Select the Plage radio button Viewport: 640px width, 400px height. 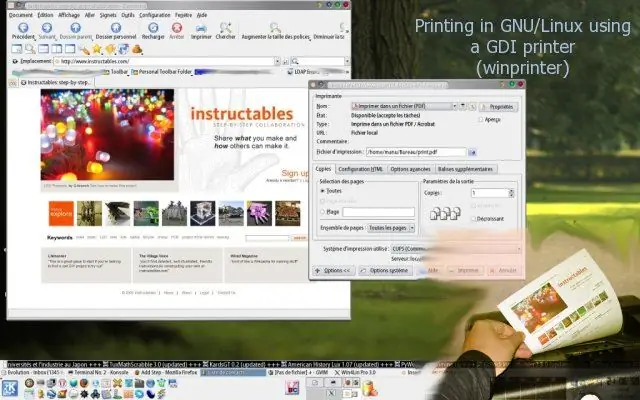[322, 212]
